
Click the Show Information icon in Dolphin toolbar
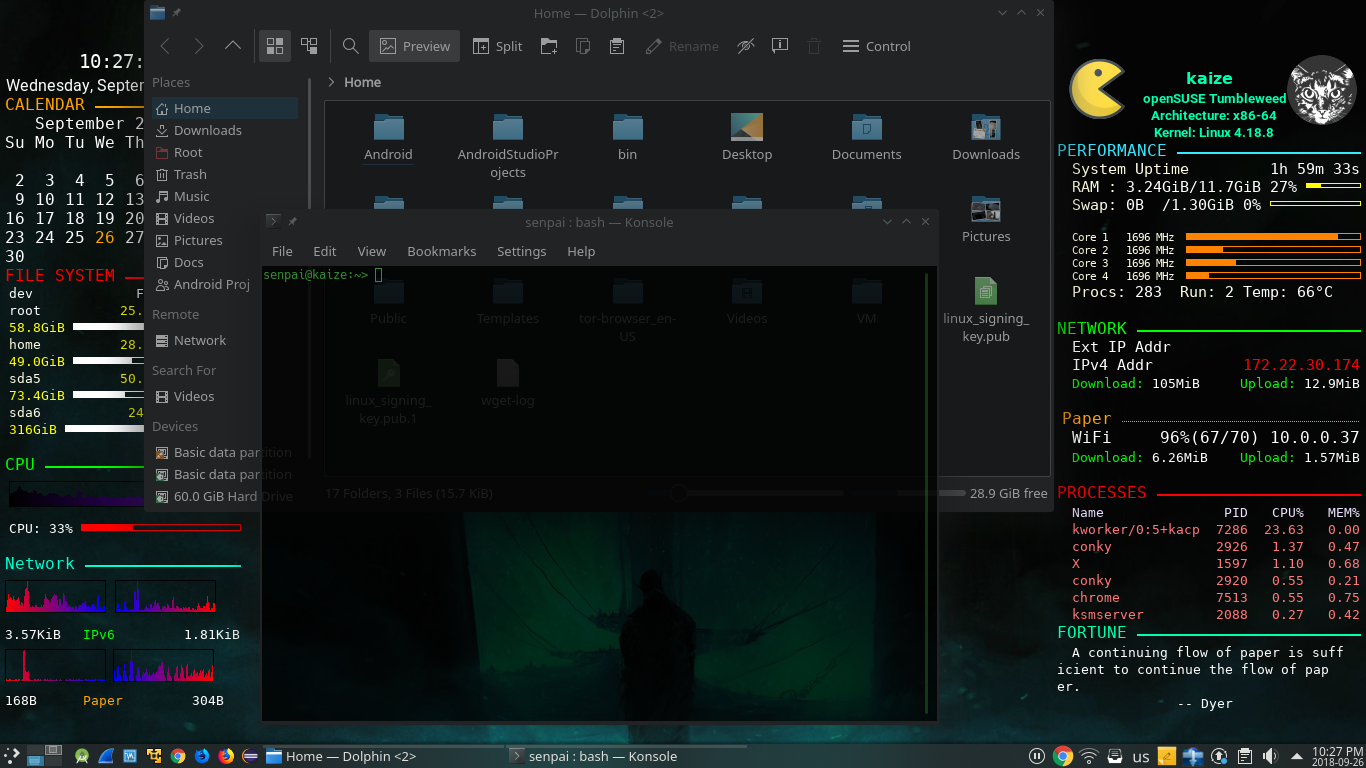tap(780, 46)
